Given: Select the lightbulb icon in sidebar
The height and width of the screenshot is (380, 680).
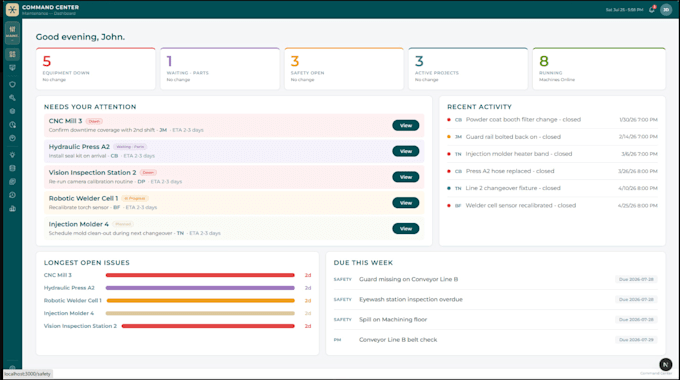Looking at the screenshot, I should click(x=12, y=155).
